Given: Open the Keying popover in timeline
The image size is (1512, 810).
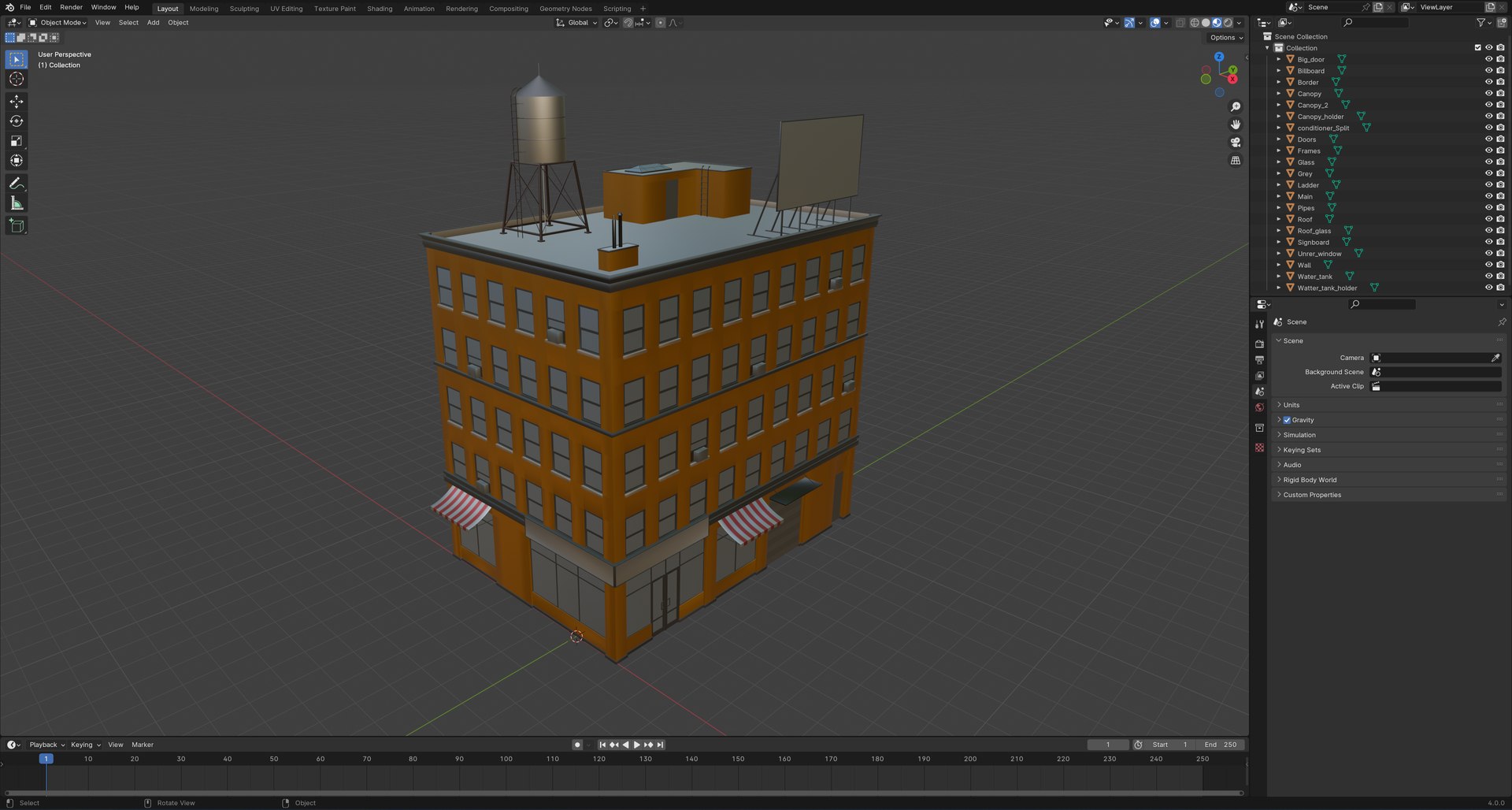Looking at the screenshot, I should coord(85,745).
